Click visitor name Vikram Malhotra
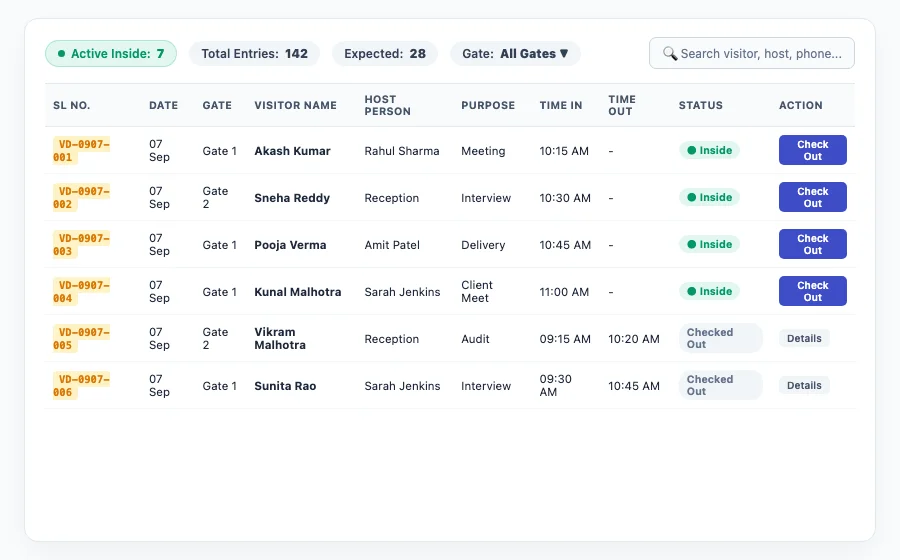900x560 pixels. [x=280, y=339]
